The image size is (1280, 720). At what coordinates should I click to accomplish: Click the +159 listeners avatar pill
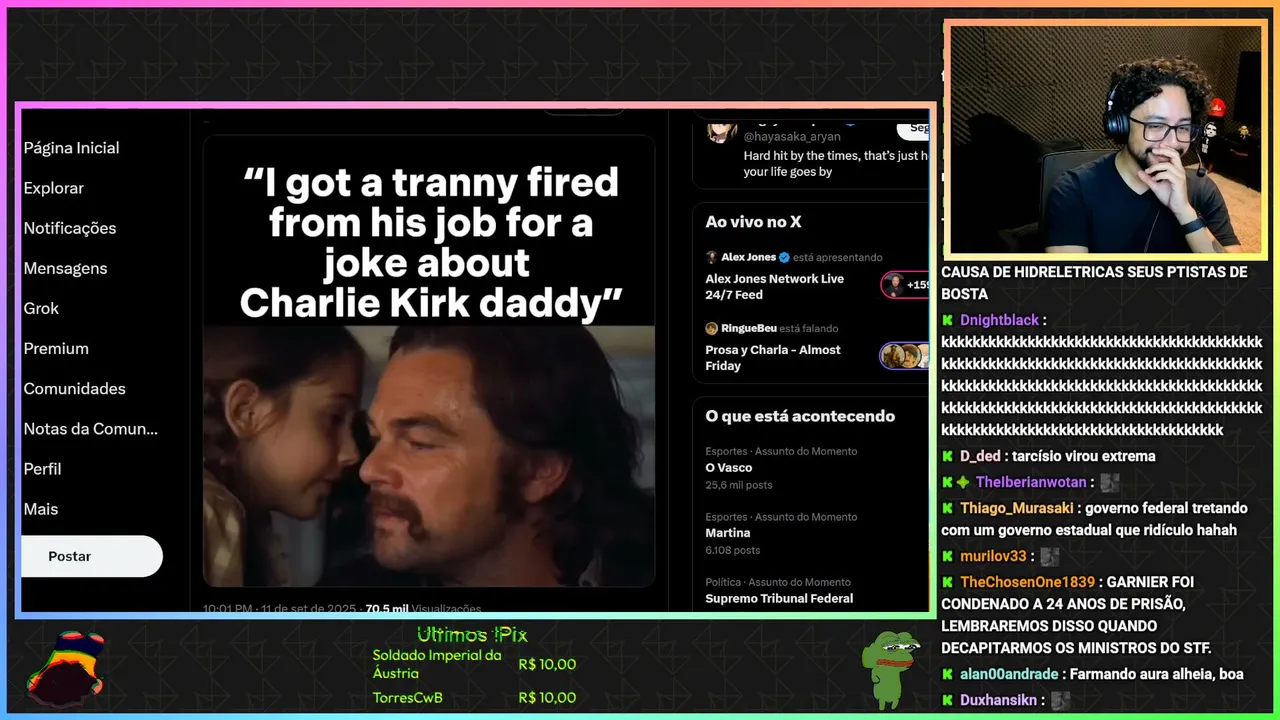(x=905, y=285)
